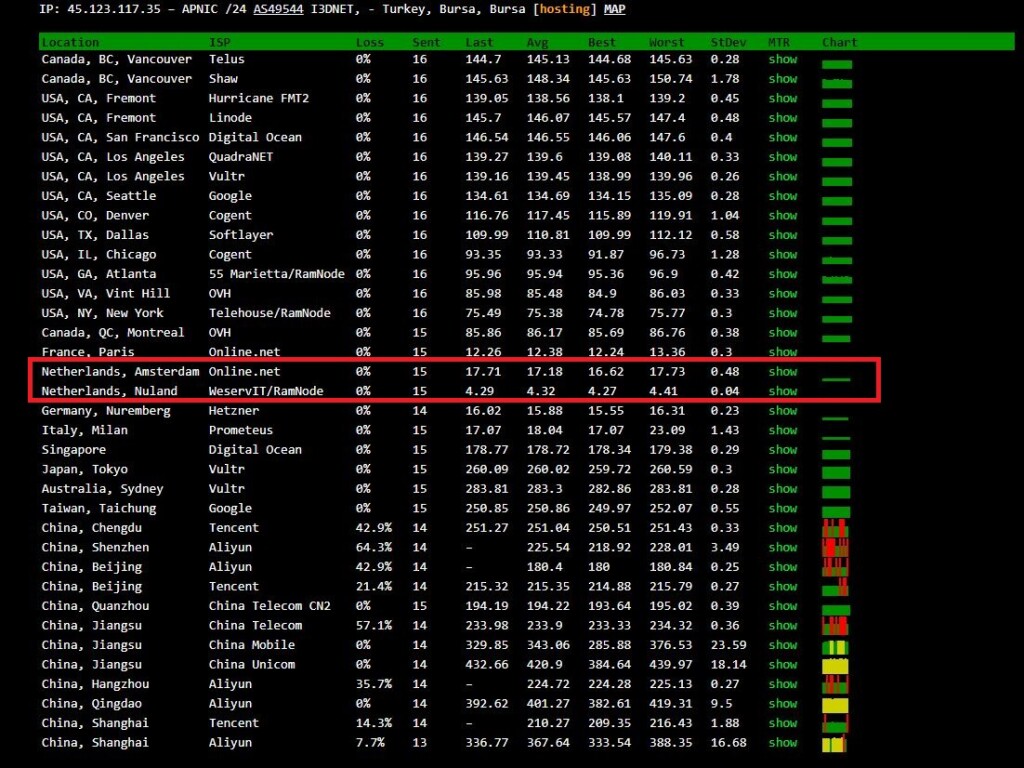Show MTR for Los Angeles Vultr
The height and width of the screenshot is (768, 1024).
click(x=782, y=177)
